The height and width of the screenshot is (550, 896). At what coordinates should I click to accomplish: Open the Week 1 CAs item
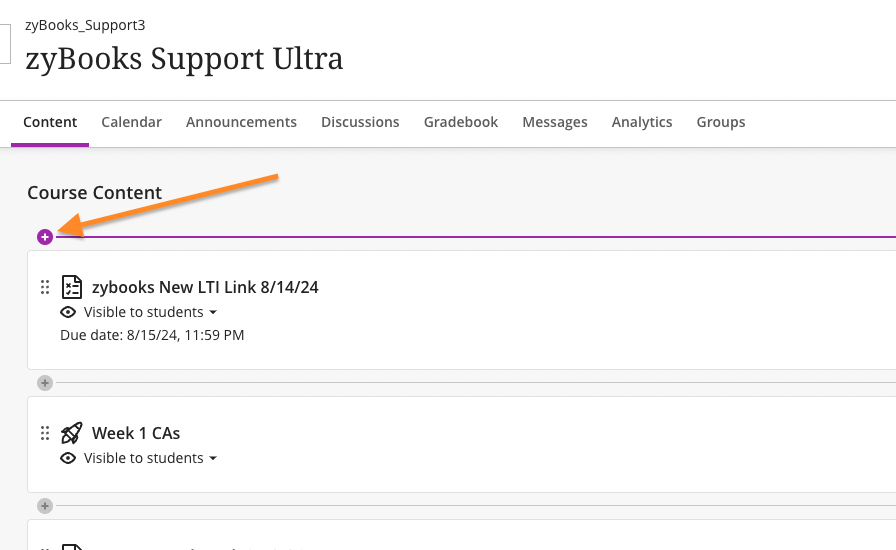(x=136, y=433)
